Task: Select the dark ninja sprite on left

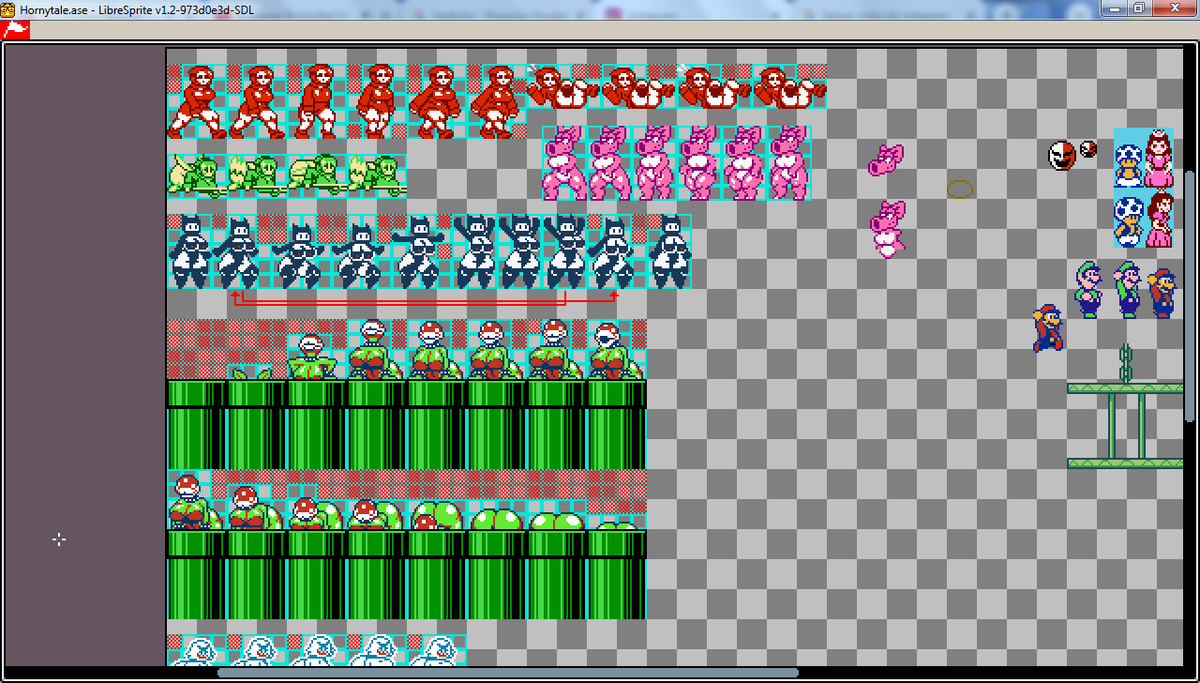Action: (x=187, y=250)
